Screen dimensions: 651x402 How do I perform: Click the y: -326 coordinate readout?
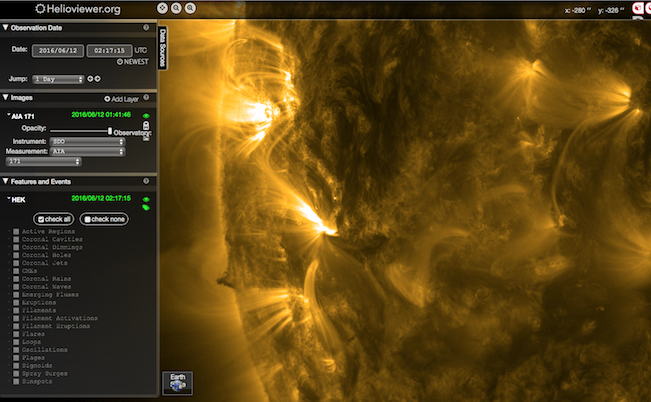tap(611, 10)
